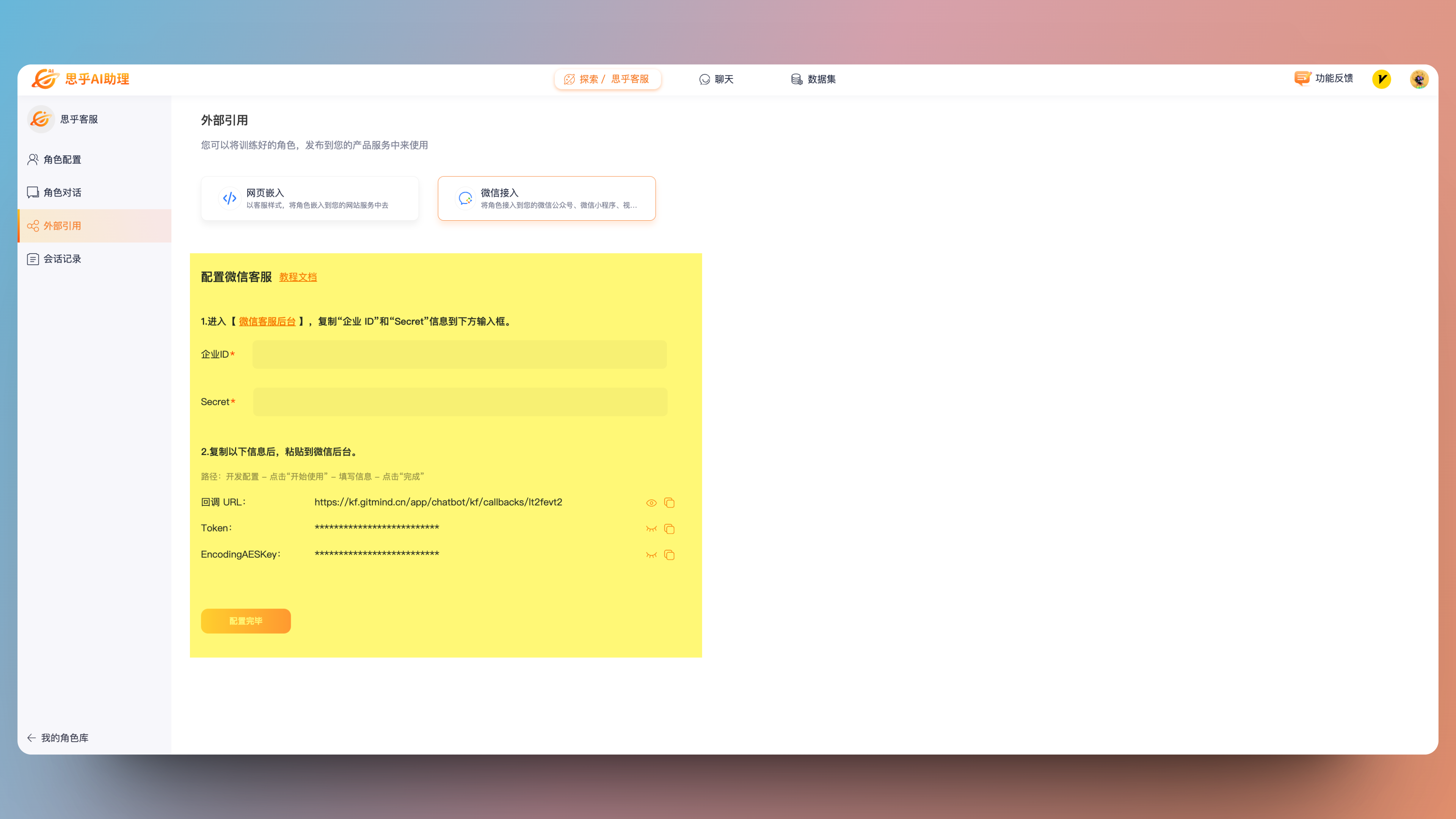
Task: Open 会话记录 in sidebar
Action: tap(62, 259)
